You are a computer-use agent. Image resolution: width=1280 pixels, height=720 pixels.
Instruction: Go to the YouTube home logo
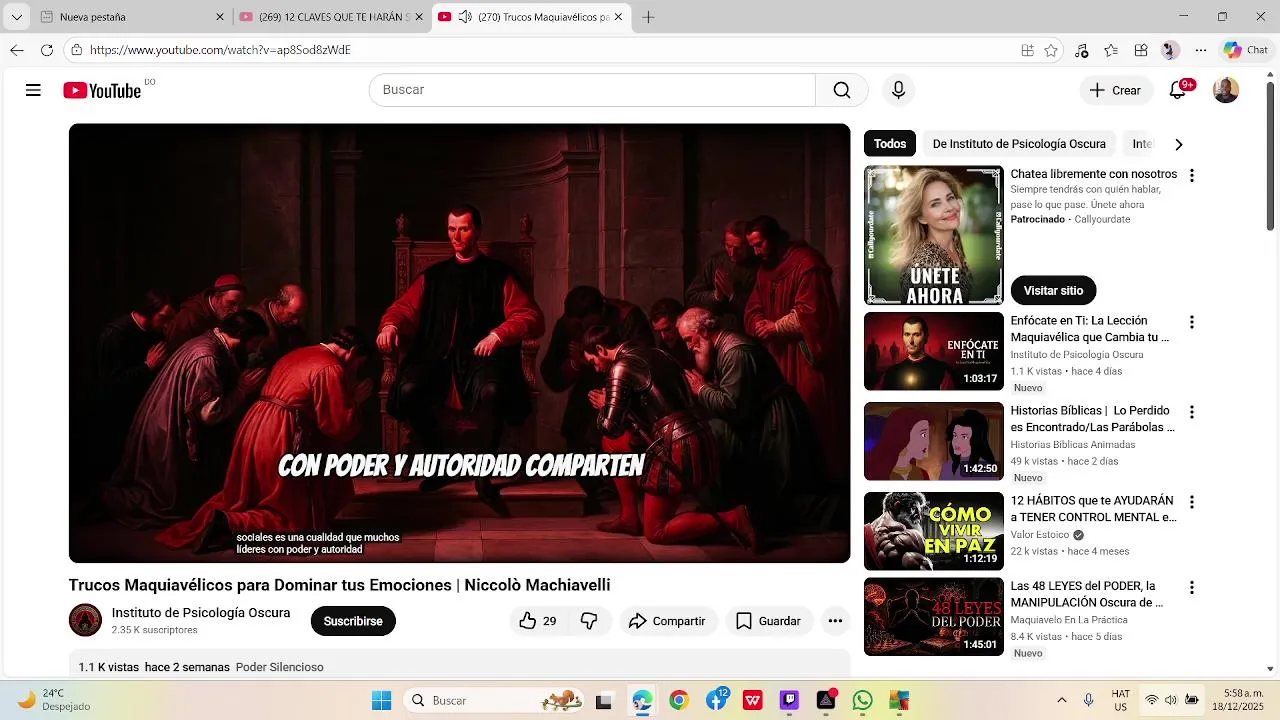(x=102, y=90)
